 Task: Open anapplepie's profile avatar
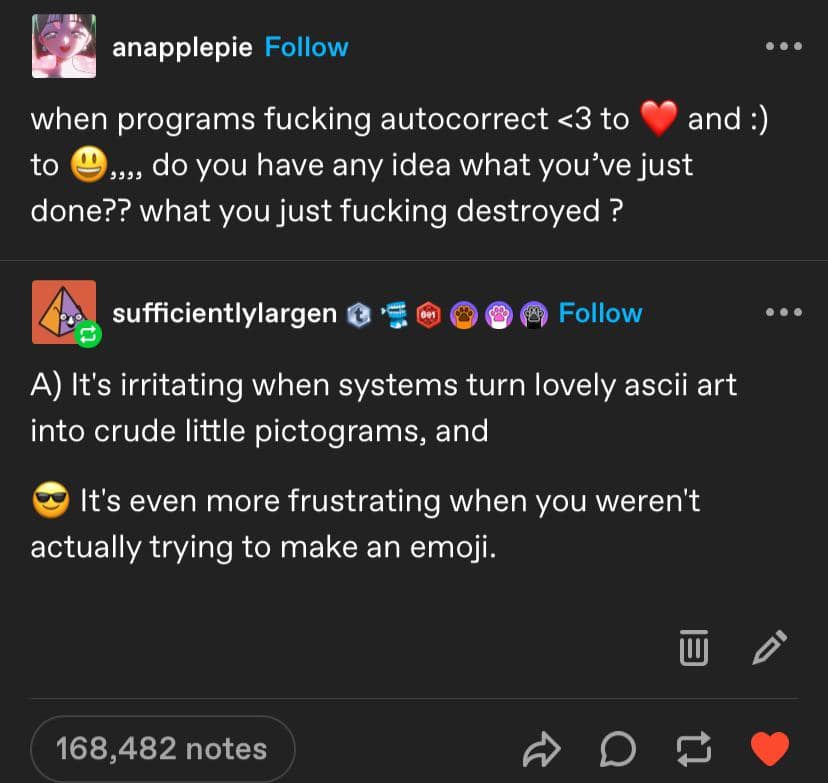coord(64,46)
